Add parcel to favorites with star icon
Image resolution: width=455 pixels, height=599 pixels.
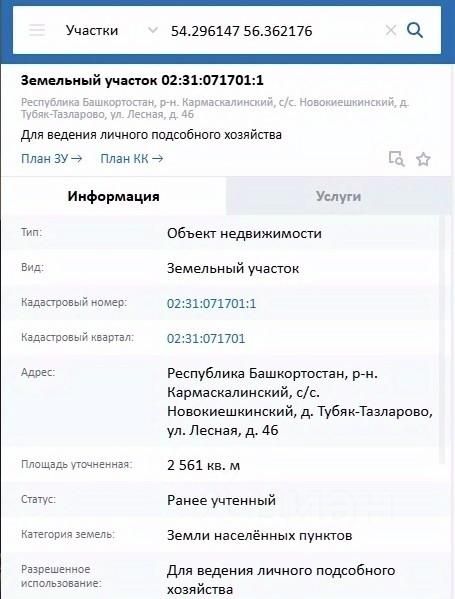pos(423,159)
